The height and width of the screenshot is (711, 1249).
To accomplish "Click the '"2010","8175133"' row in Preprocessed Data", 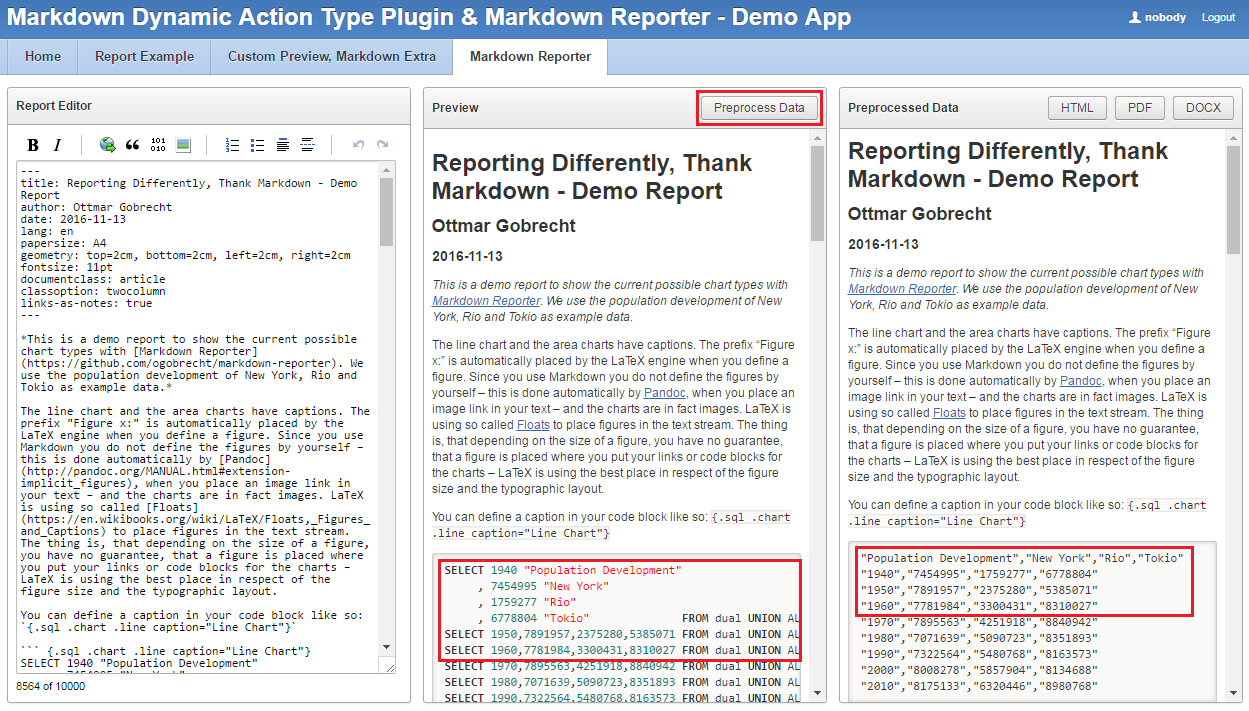I will [x=979, y=686].
